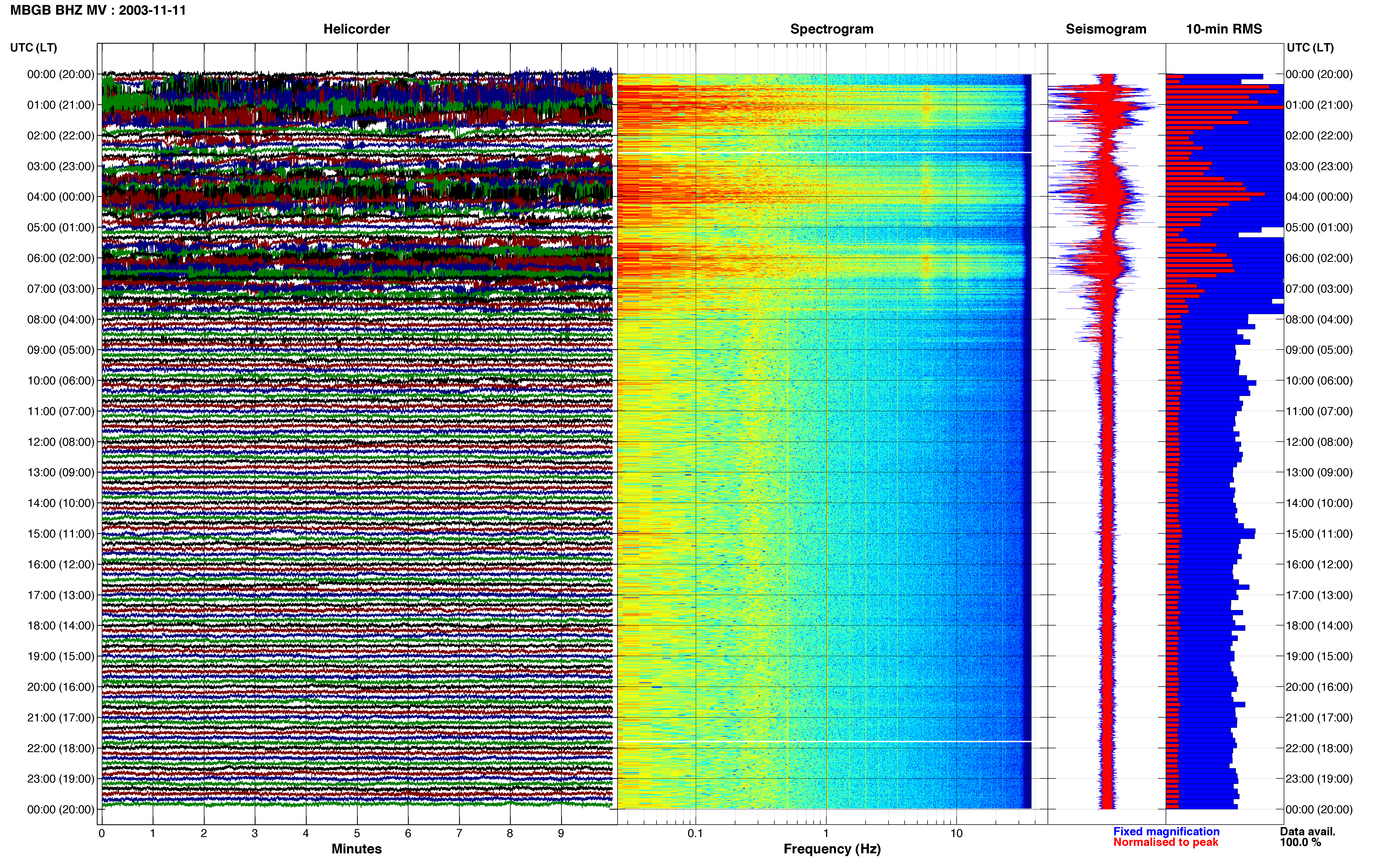The image size is (1388, 868).
Task: Click left time label '06:00 (02:00)'
Action: (x=61, y=258)
